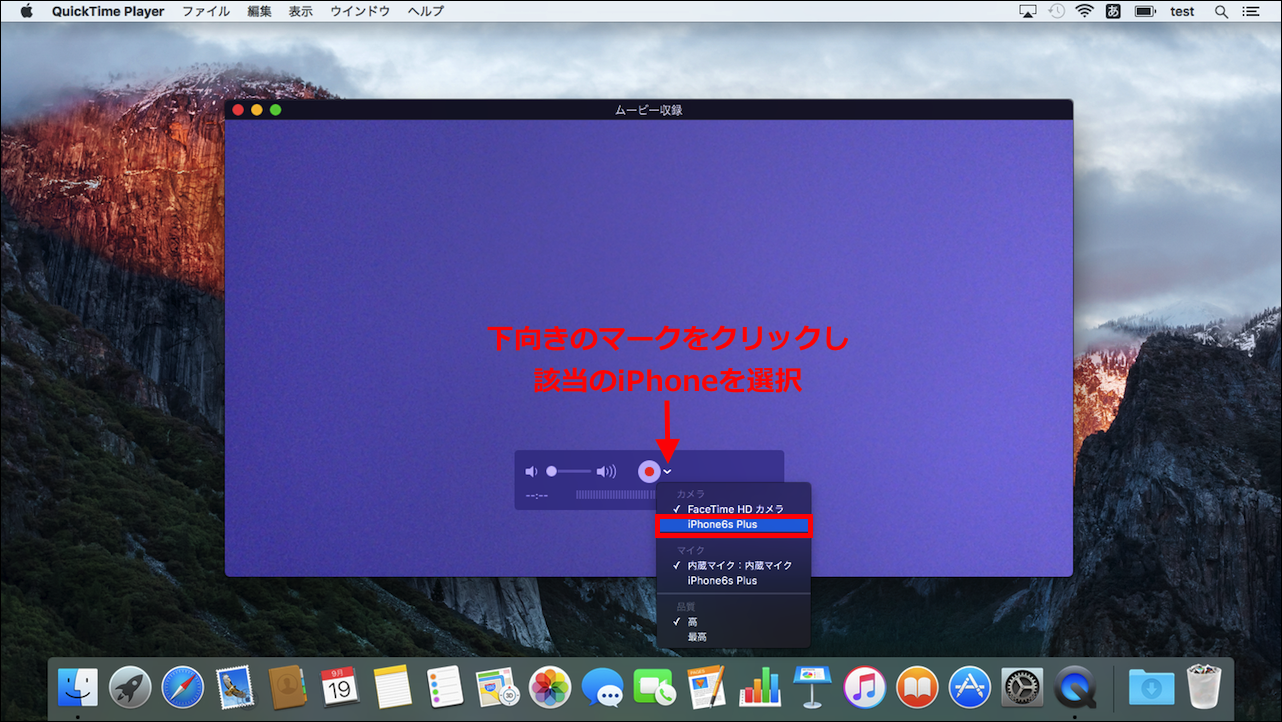Image resolution: width=1282 pixels, height=722 pixels.
Task: Click the low-volume speaker icon
Action: [x=531, y=471]
